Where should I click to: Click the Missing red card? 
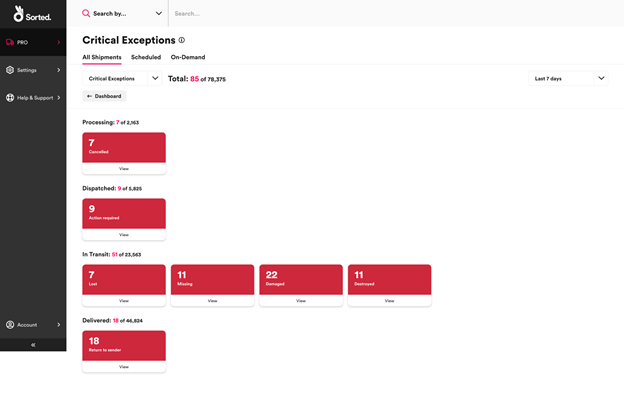(x=213, y=280)
